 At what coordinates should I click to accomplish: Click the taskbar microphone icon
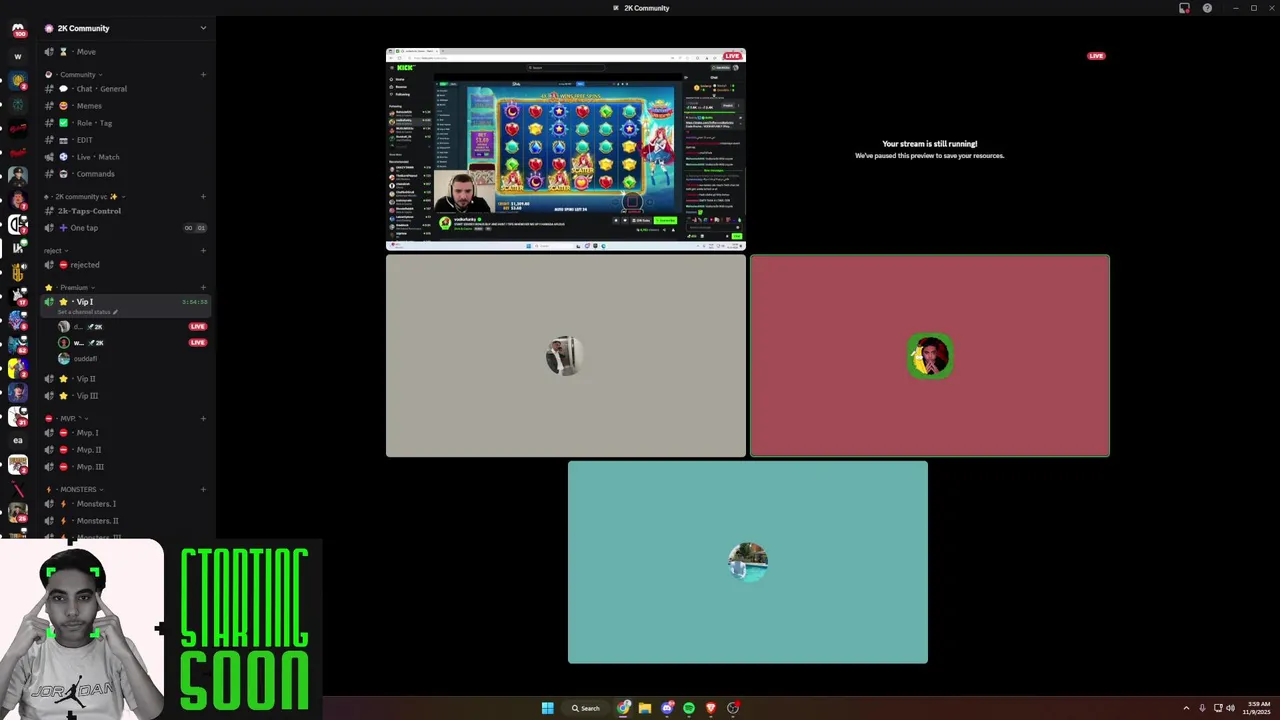1202,708
